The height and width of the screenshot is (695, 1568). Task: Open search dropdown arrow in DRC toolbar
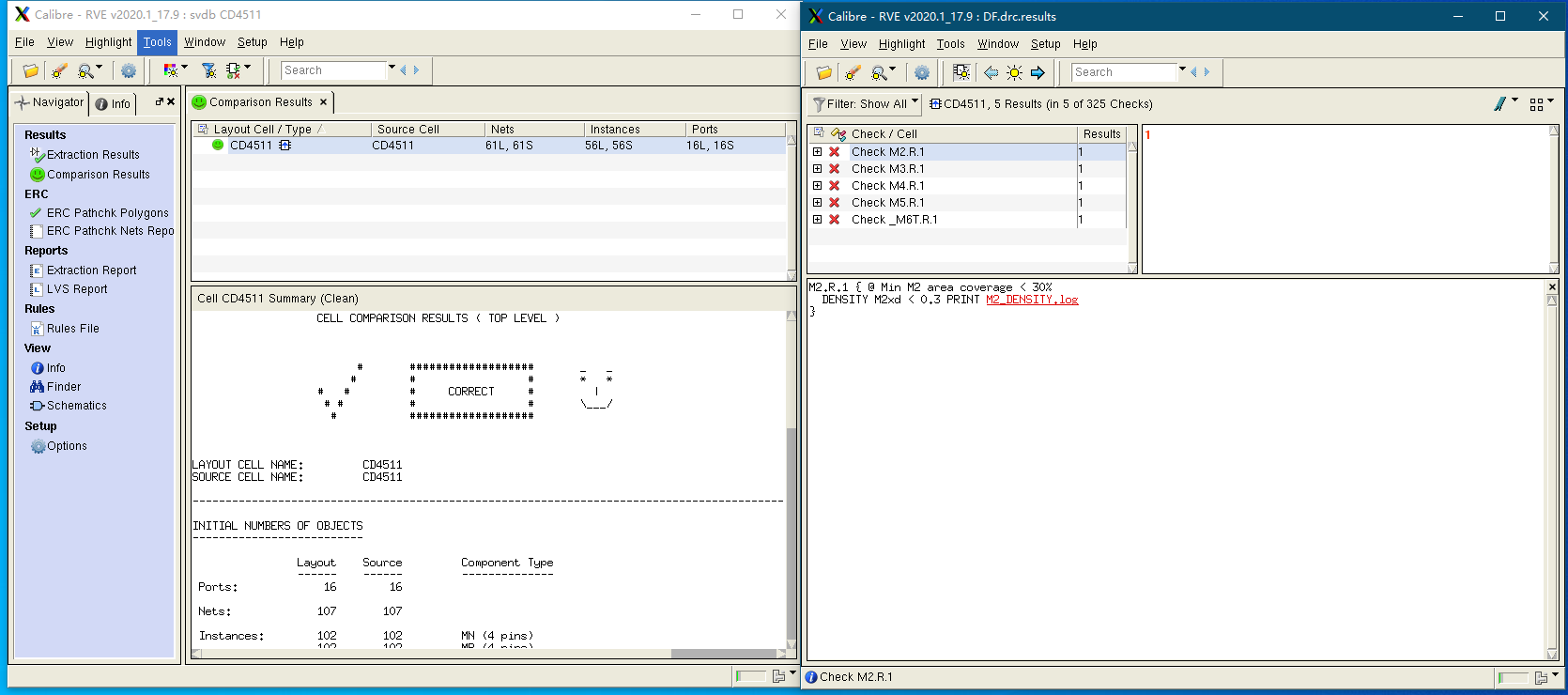coord(1183,69)
